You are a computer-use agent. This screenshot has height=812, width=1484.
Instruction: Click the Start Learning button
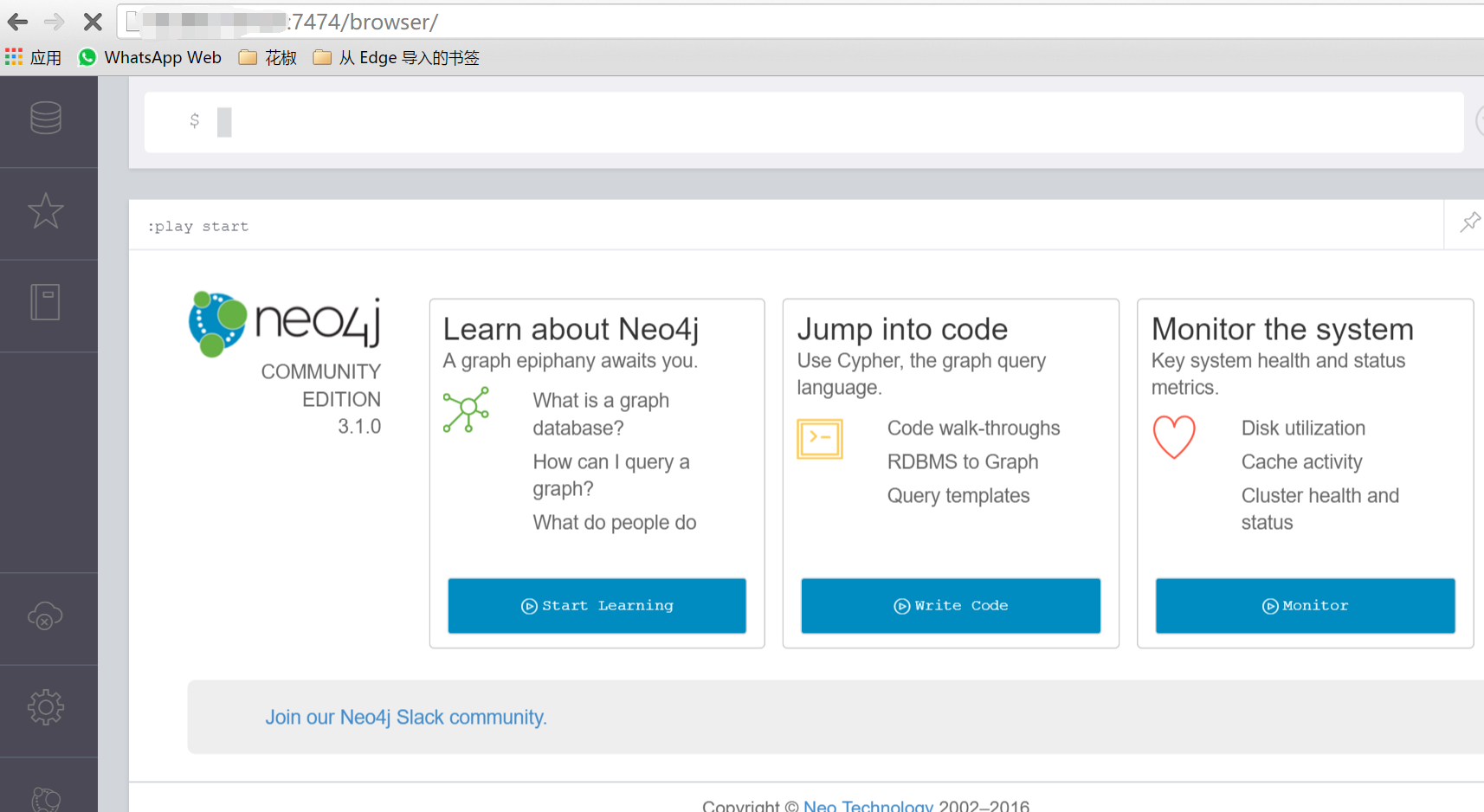(x=597, y=605)
